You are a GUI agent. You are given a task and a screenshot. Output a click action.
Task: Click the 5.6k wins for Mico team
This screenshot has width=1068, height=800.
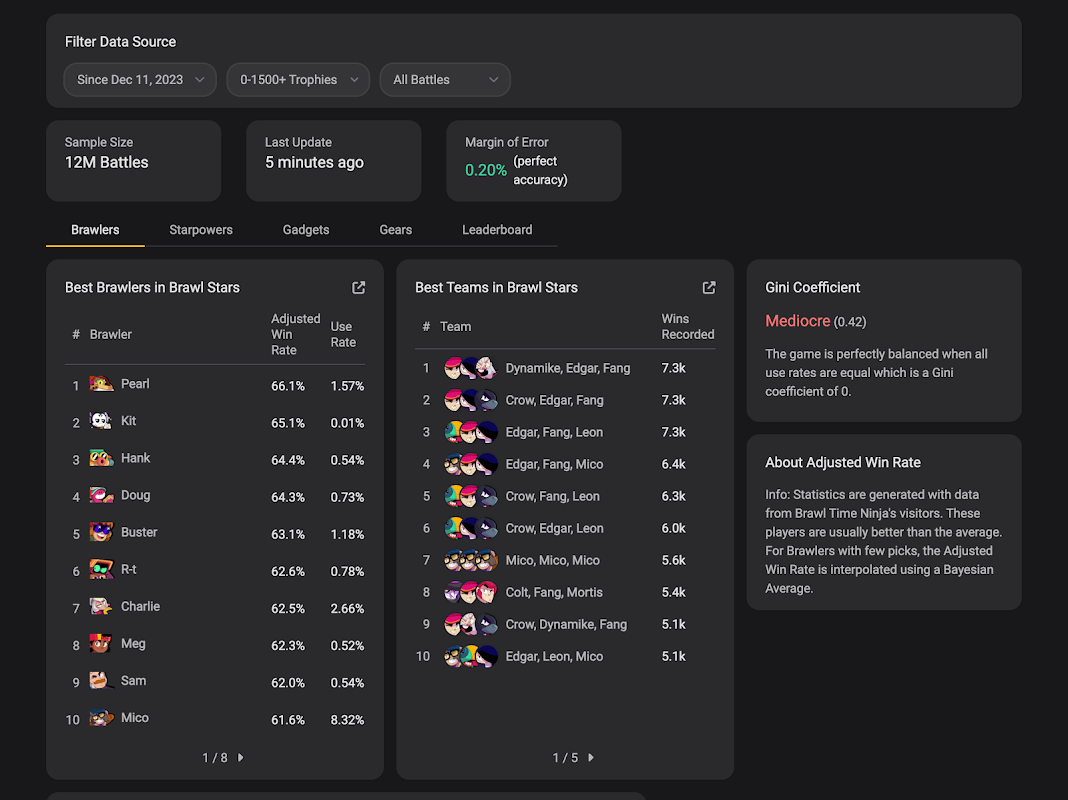674,560
